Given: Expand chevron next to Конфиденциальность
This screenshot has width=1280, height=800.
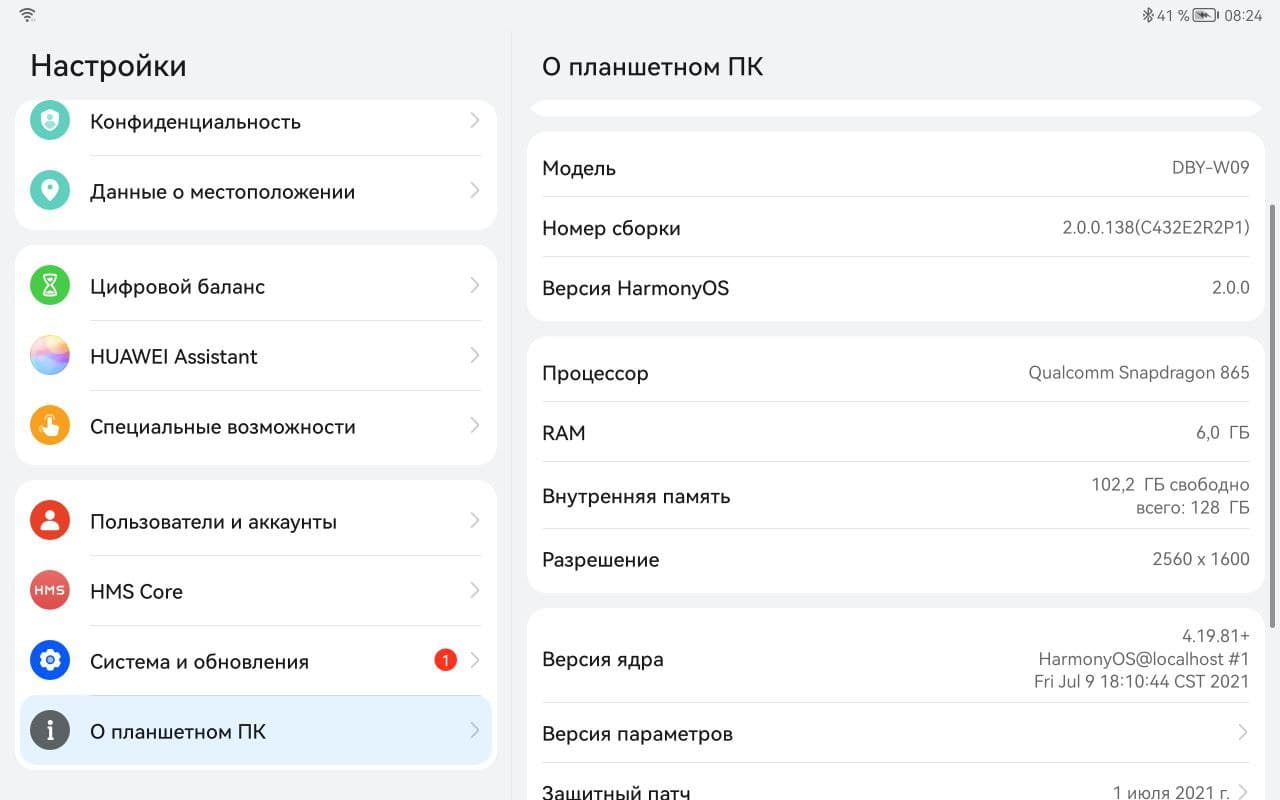Looking at the screenshot, I should coord(474,121).
